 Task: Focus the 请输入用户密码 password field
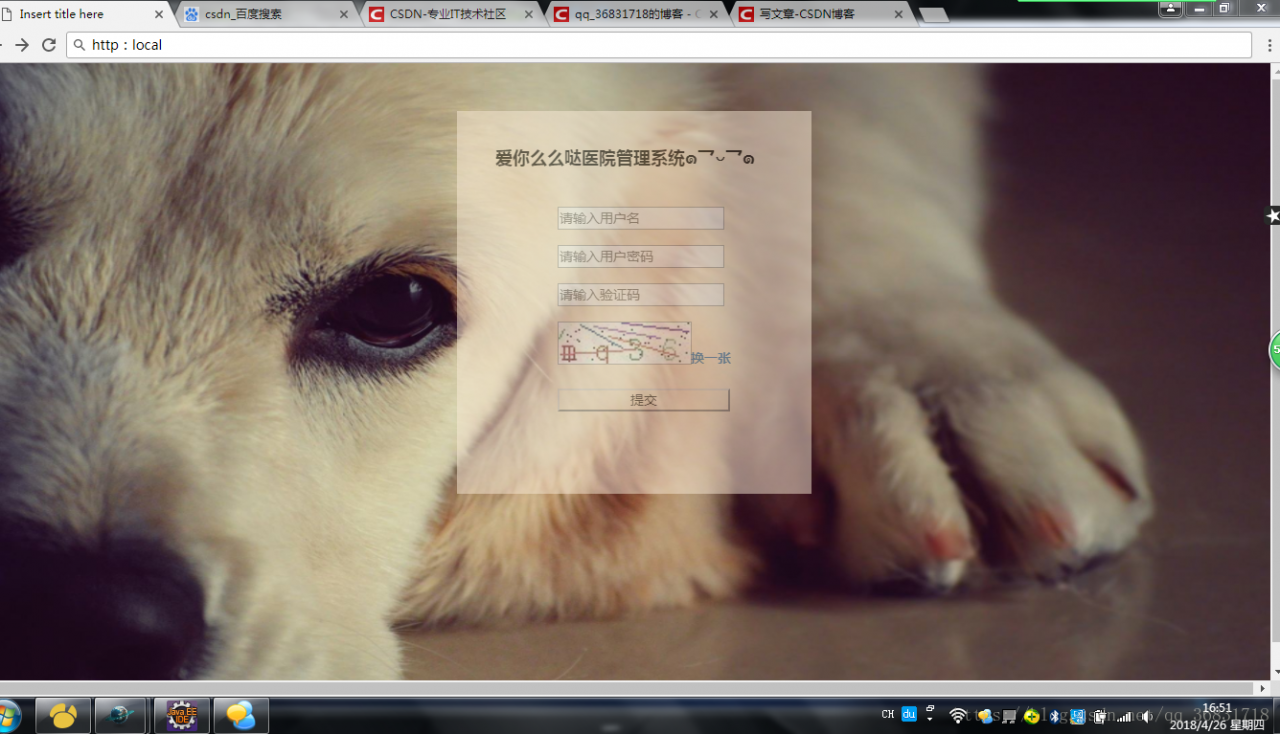coord(640,257)
